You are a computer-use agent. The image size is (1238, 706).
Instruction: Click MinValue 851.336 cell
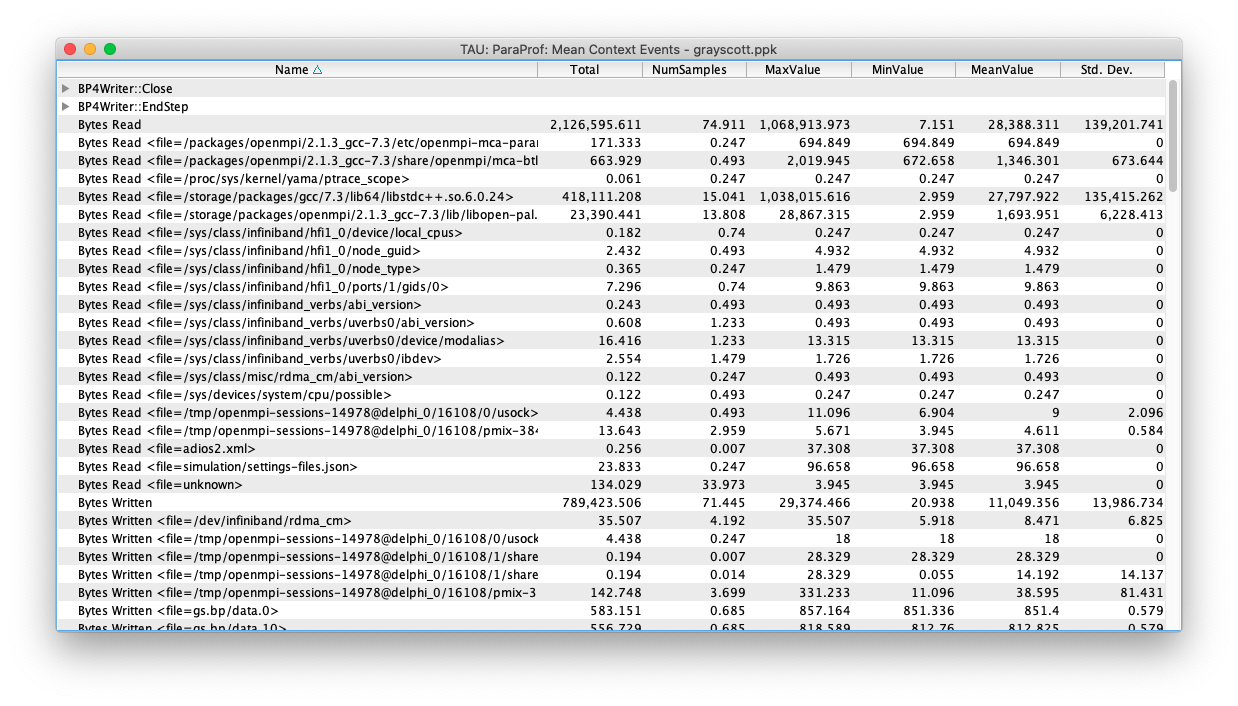tap(930, 611)
